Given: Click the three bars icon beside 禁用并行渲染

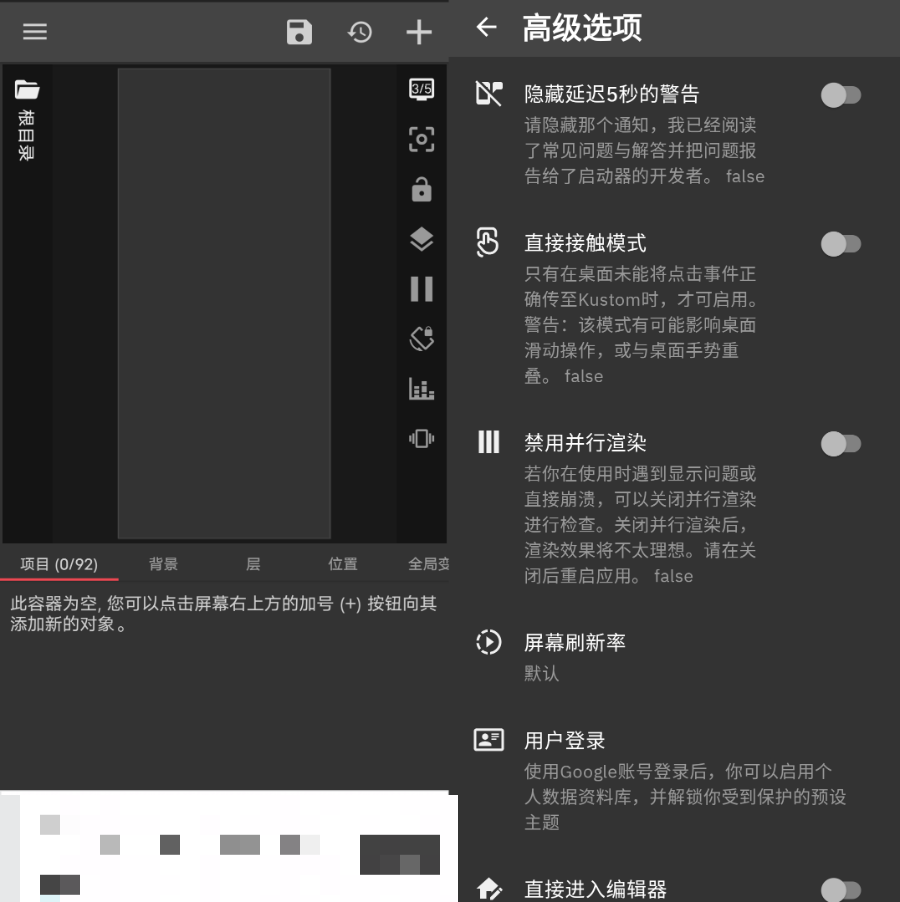Looking at the screenshot, I should point(489,442).
